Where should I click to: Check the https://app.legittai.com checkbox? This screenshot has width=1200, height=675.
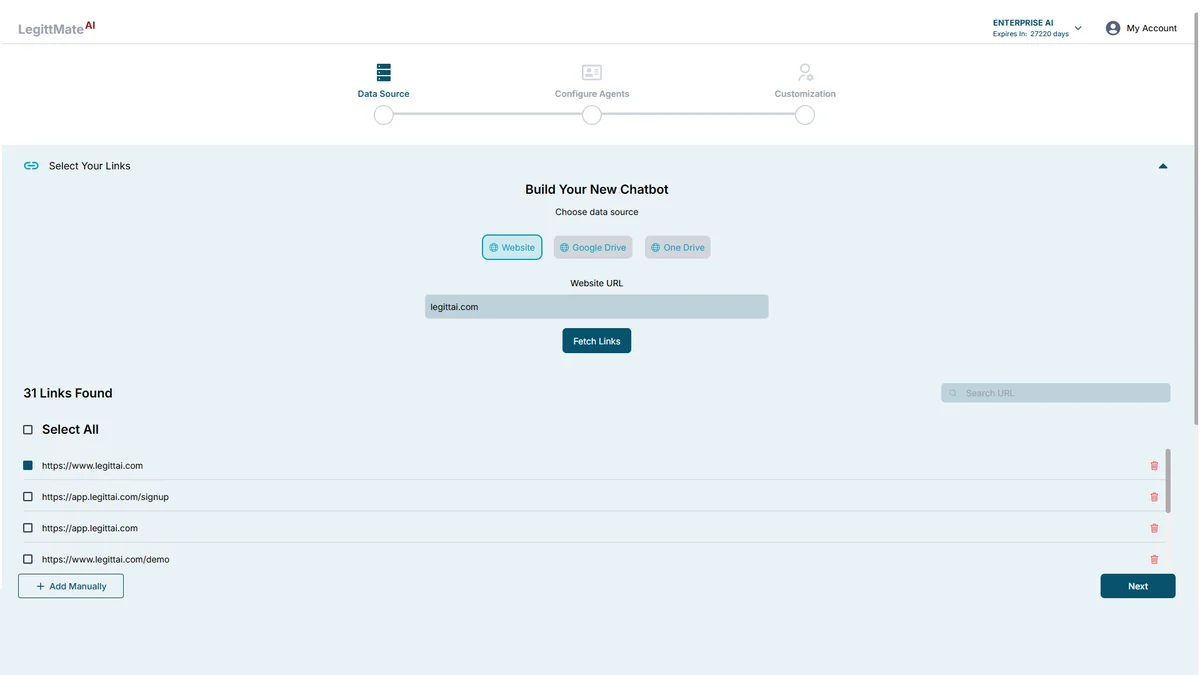[x=28, y=528]
